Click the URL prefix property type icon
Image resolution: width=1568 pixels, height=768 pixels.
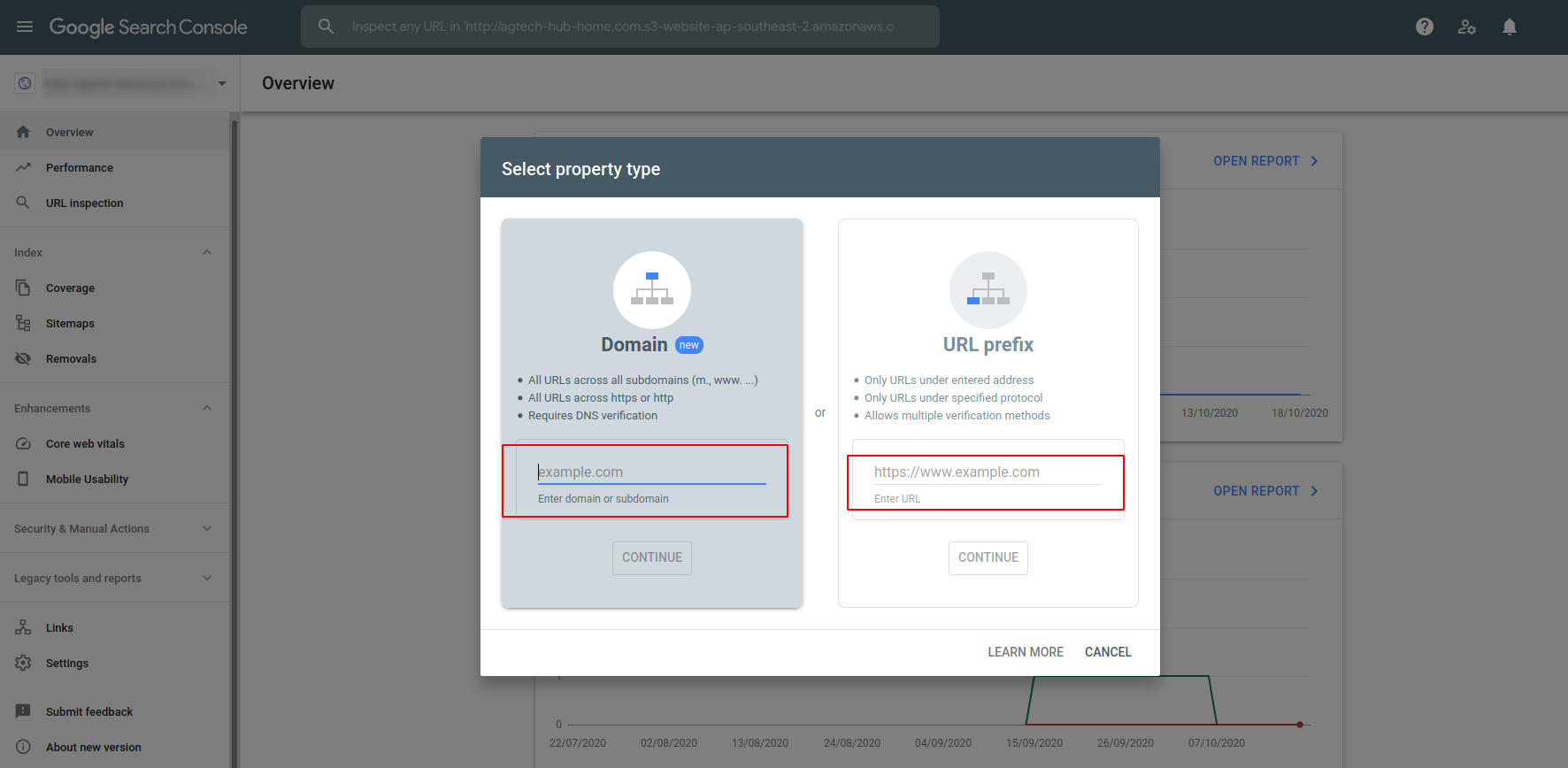click(x=988, y=290)
